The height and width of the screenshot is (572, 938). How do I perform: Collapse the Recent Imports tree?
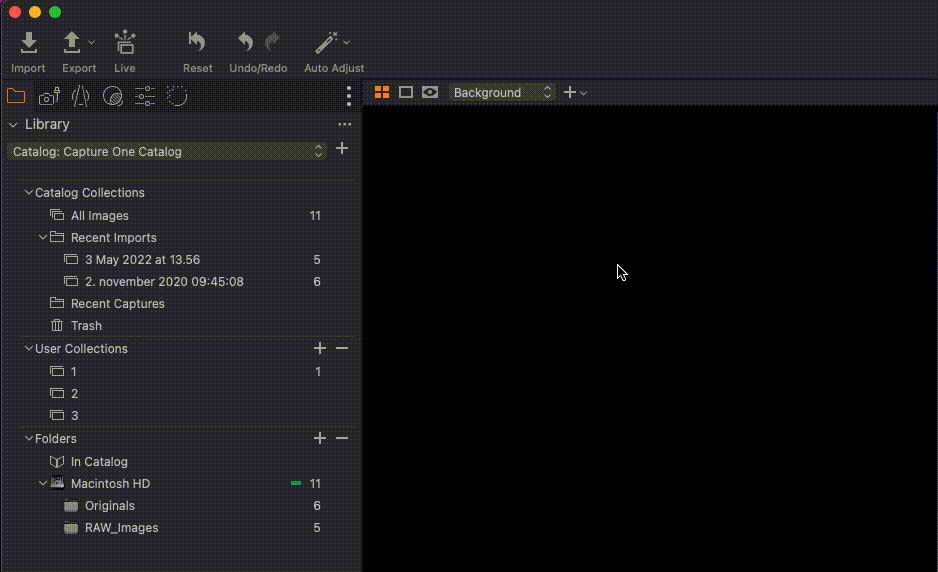click(x=43, y=238)
